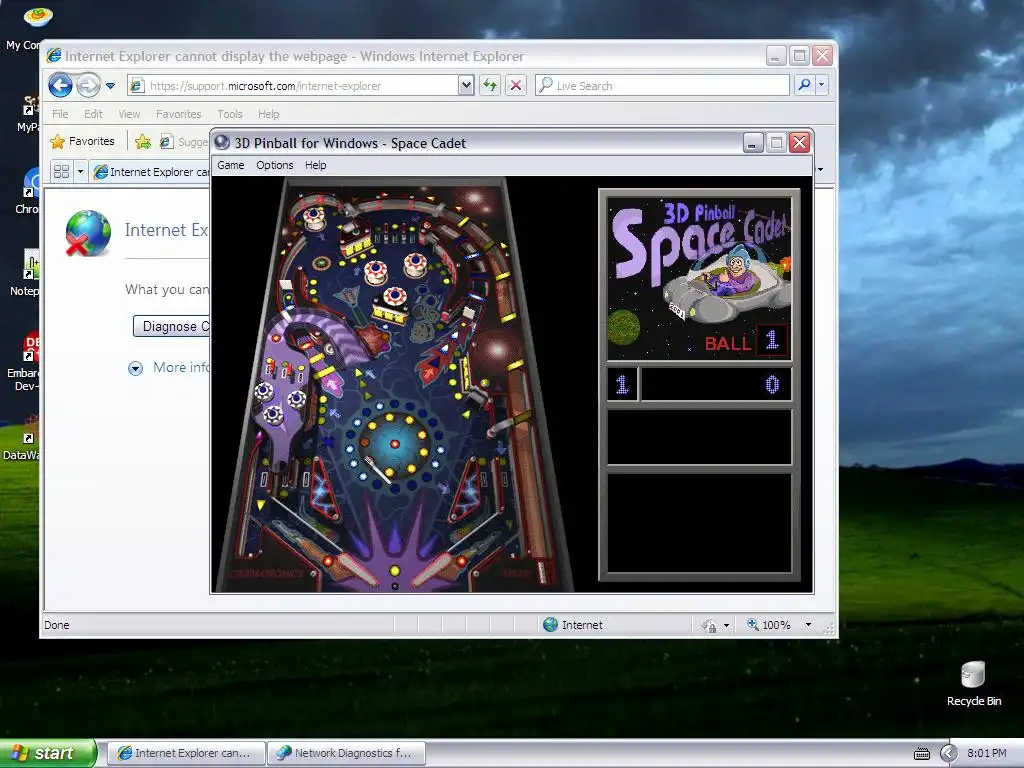Screen dimensions: 1024x768
Task: Expand the tab list dropdown arrow
Action: click(80, 172)
